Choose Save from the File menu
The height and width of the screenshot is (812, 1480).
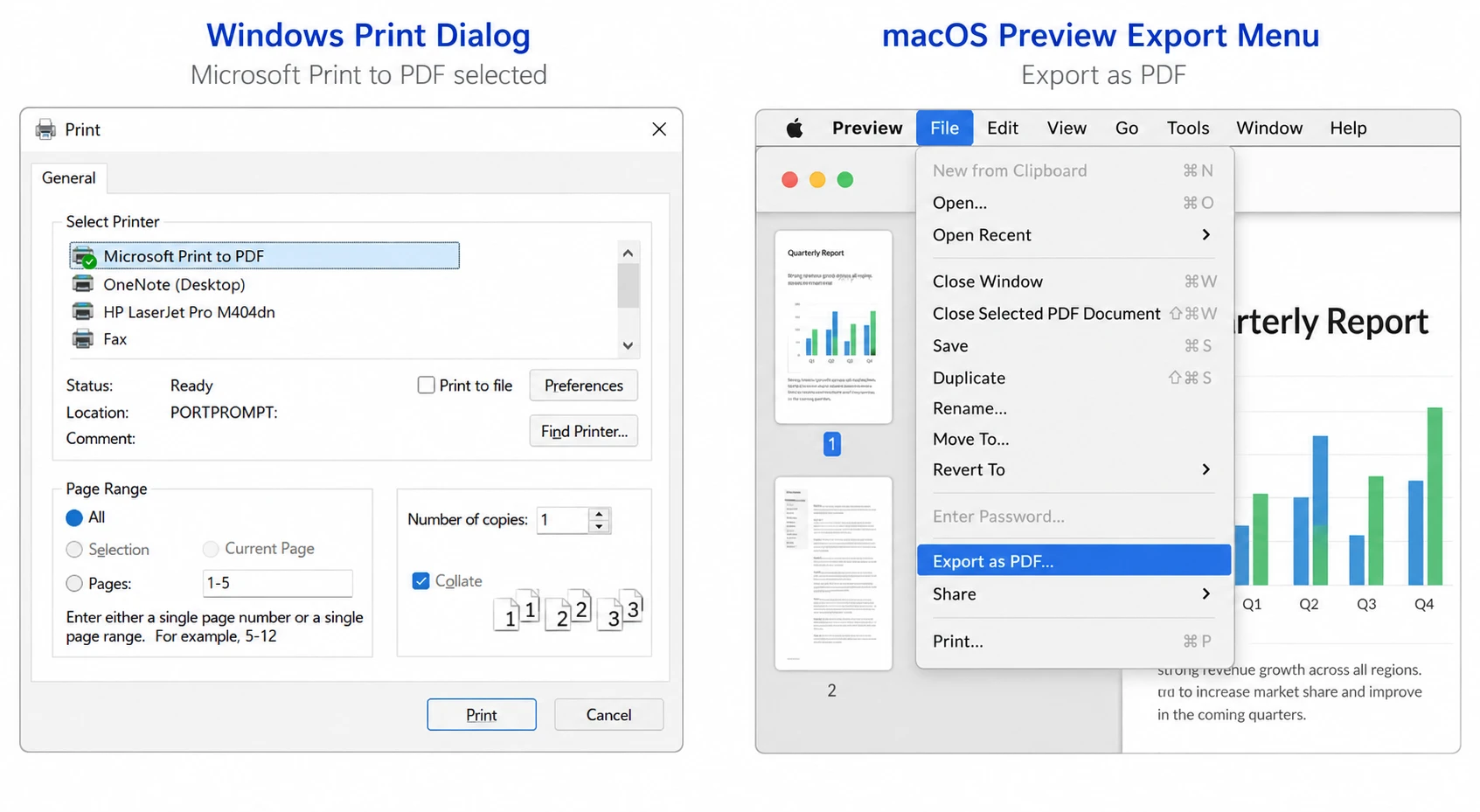click(1074, 346)
